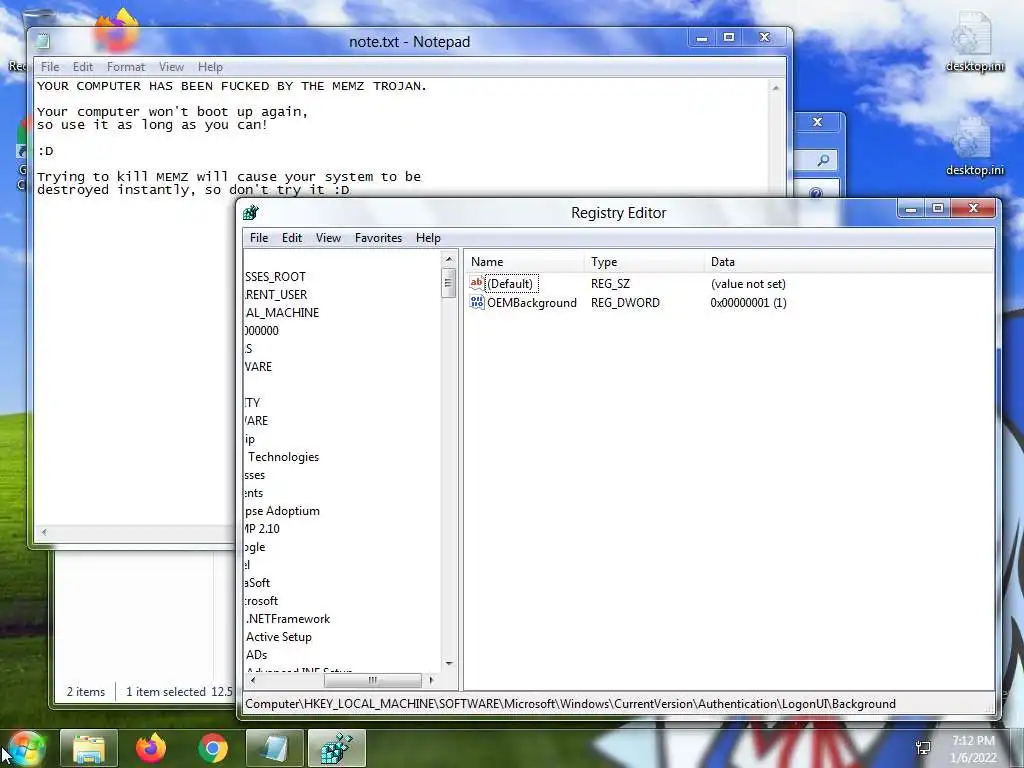This screenshot has width=1024, height=768.
Task: Click Notepad horizontal scroll left arrow
Action: (44, 532)
